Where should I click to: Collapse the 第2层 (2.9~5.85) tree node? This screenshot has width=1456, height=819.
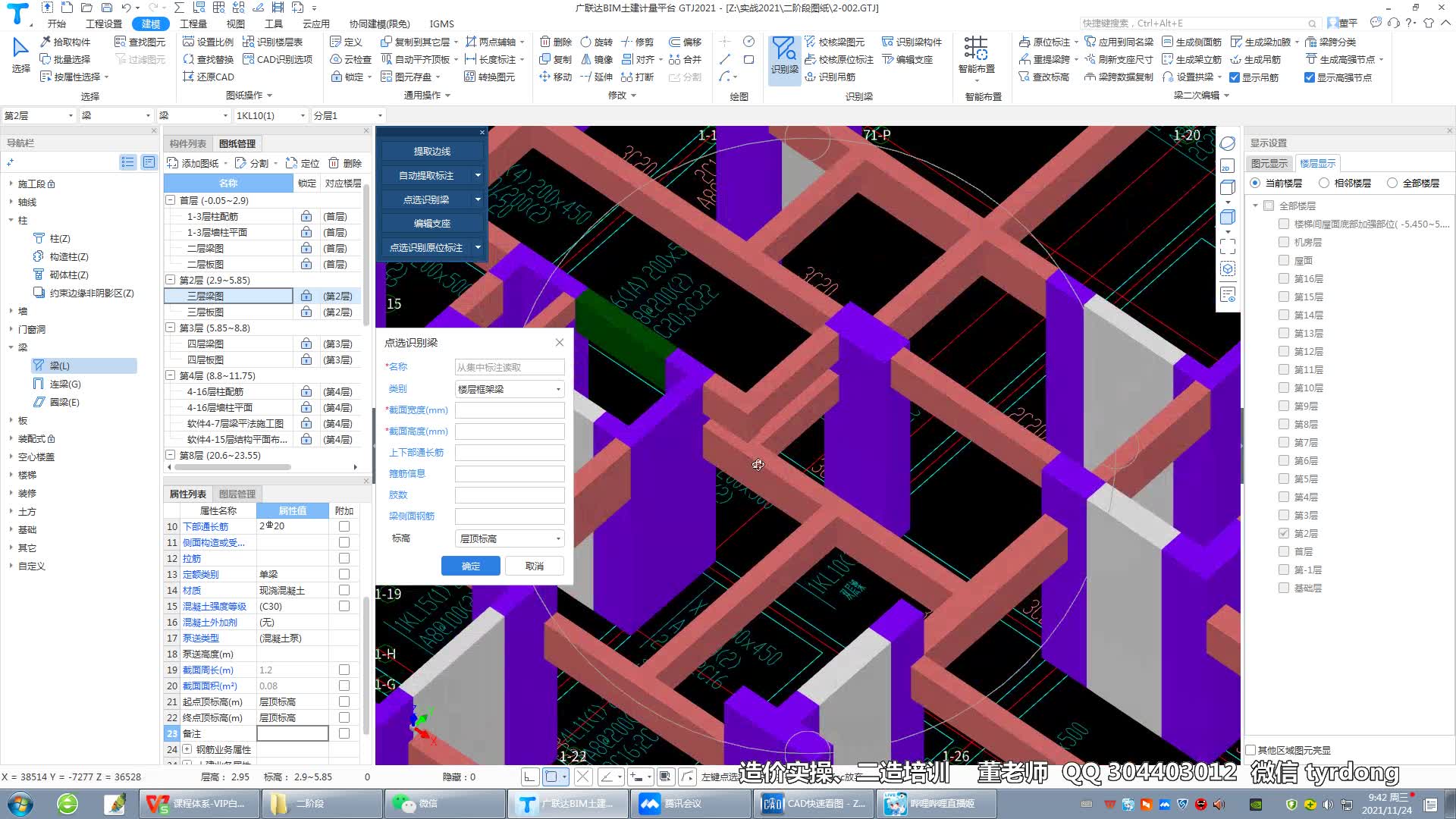[171, 280]
